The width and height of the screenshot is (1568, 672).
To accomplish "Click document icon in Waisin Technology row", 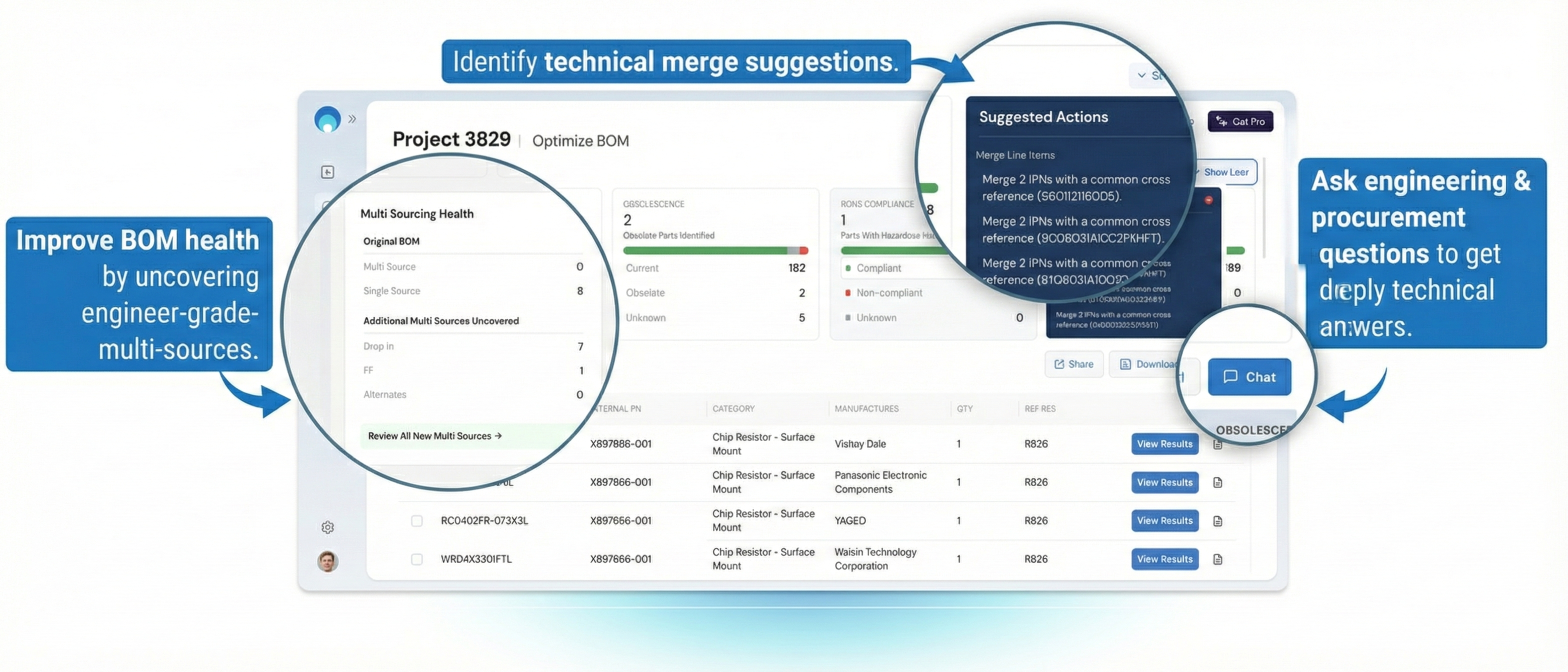I will [1217, 559].
